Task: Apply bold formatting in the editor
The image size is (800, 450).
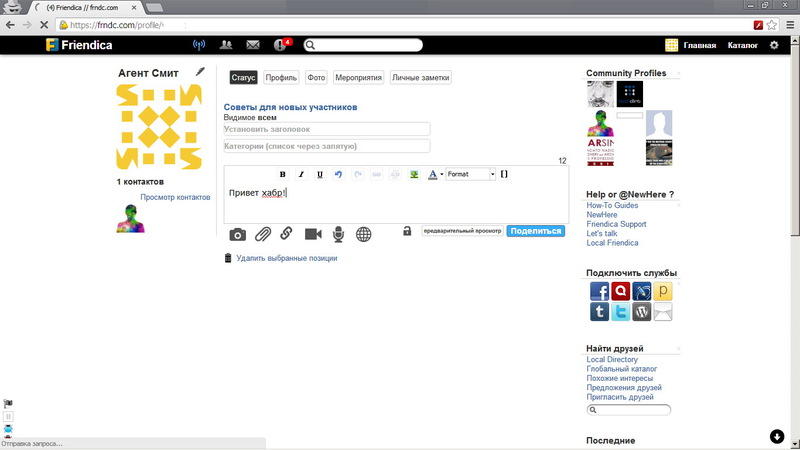Action: tap(282, 174)
